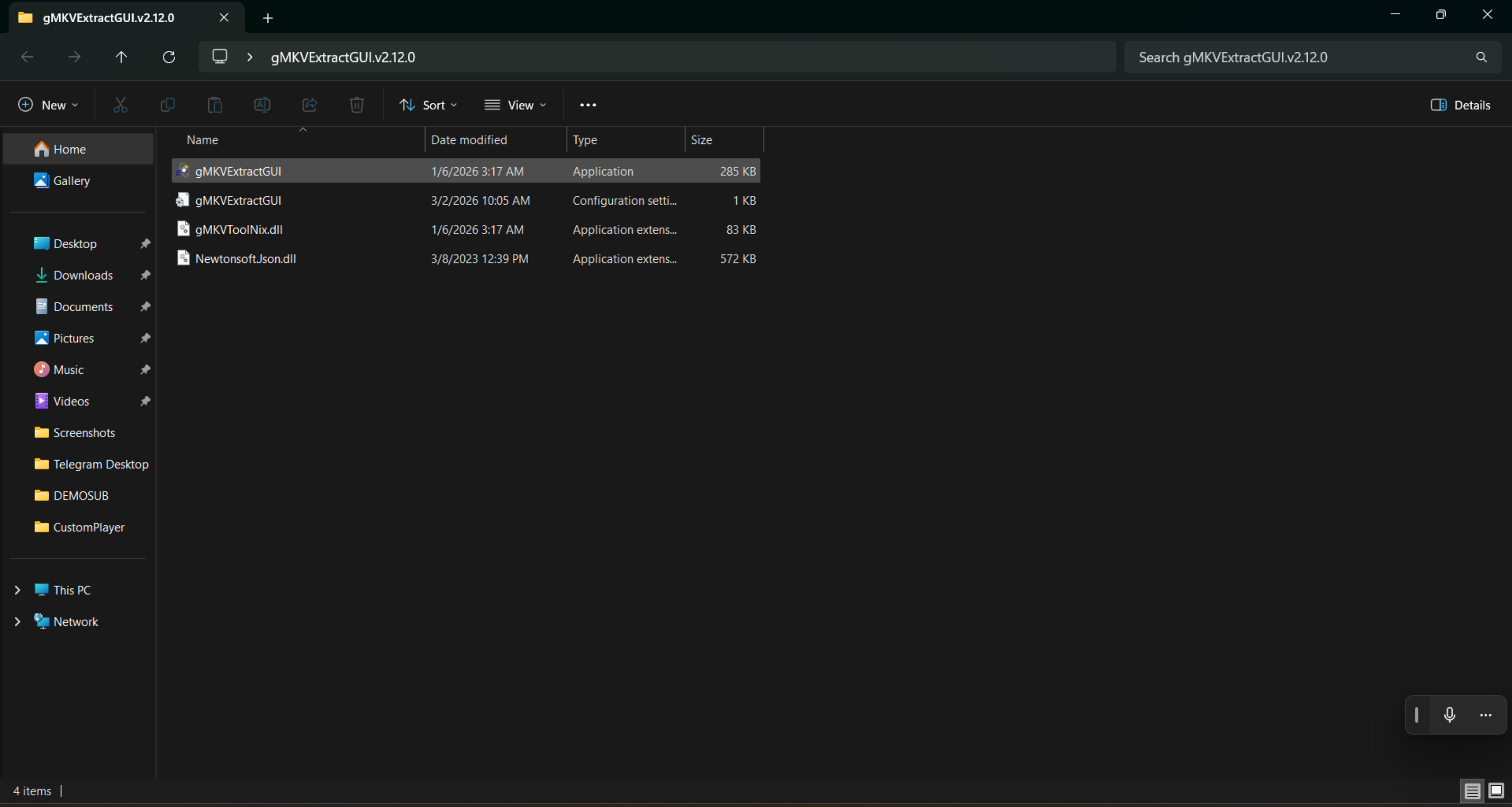Open a new tab with plus button
This screenshot has height=807, width=1512.
pyautogui.click(x=268, y=18)
